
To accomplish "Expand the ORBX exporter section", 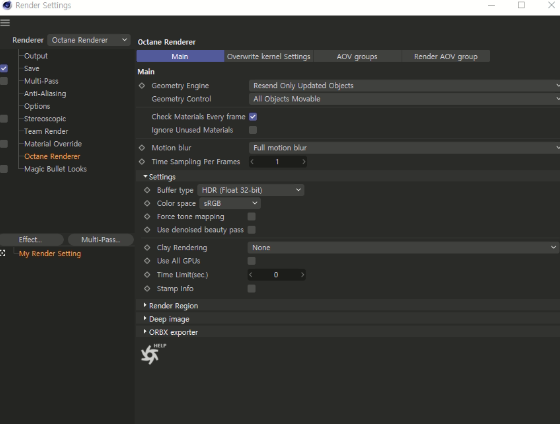I will [145, 332].
